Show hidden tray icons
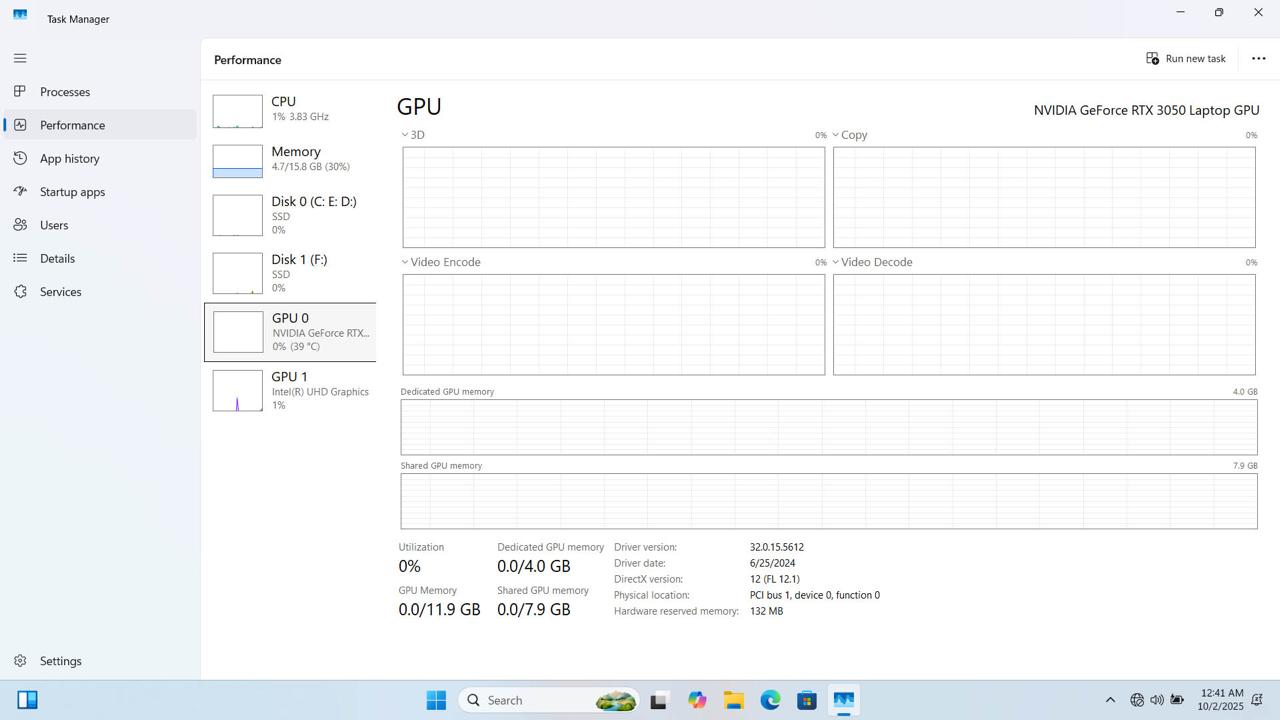Viewport: 1280px width, 720px height. (x=1110, y=700)
